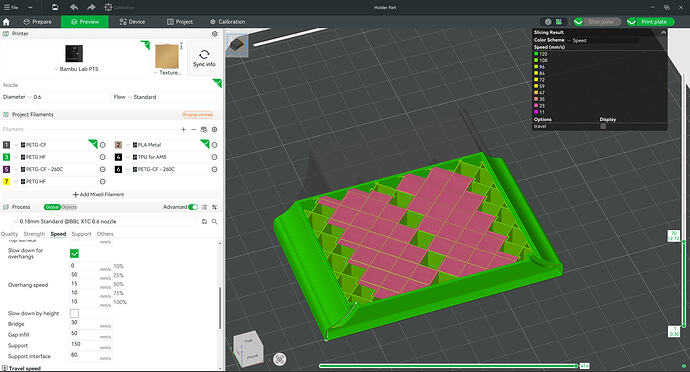
Task: Switch to the Calibration tab
Action: tap(228, 22)
